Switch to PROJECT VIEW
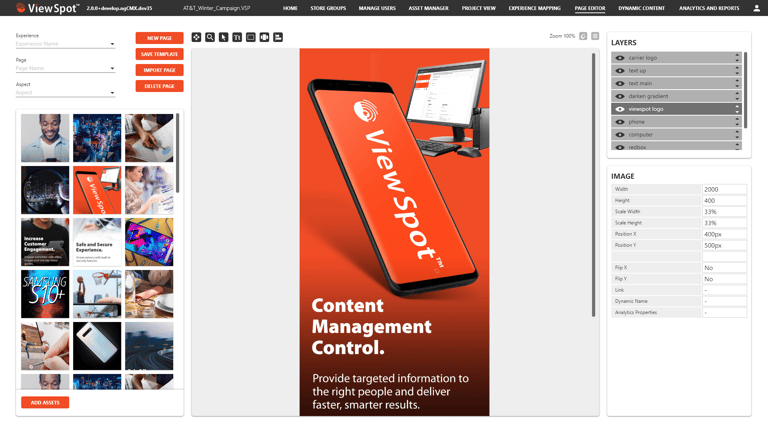This screenshot has width=768, height=432. [479, 8]
